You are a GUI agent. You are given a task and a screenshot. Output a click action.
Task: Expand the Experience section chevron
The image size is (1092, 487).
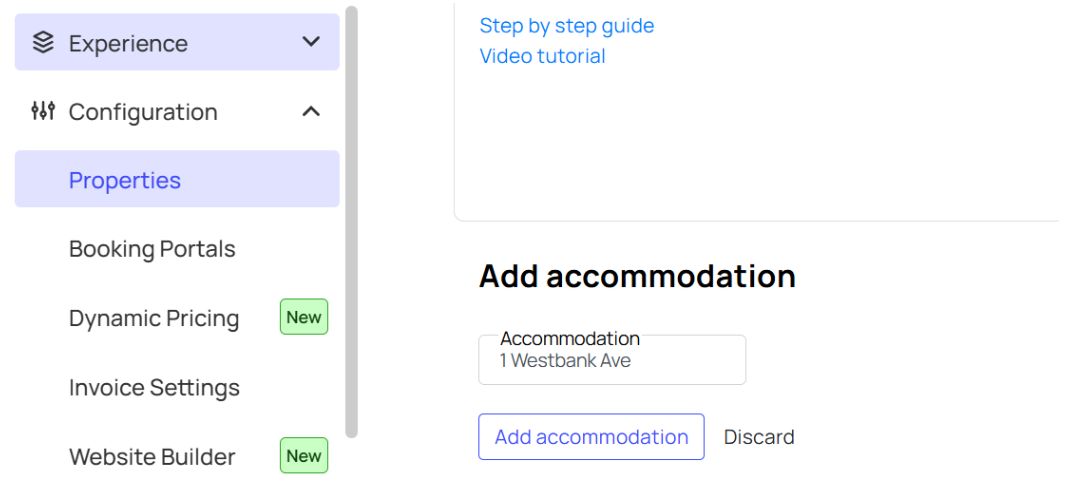point(311,42)
